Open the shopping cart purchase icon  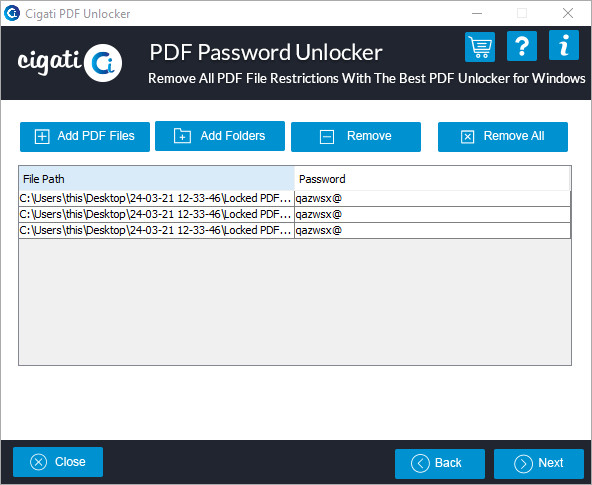click(x=480, y=47)
